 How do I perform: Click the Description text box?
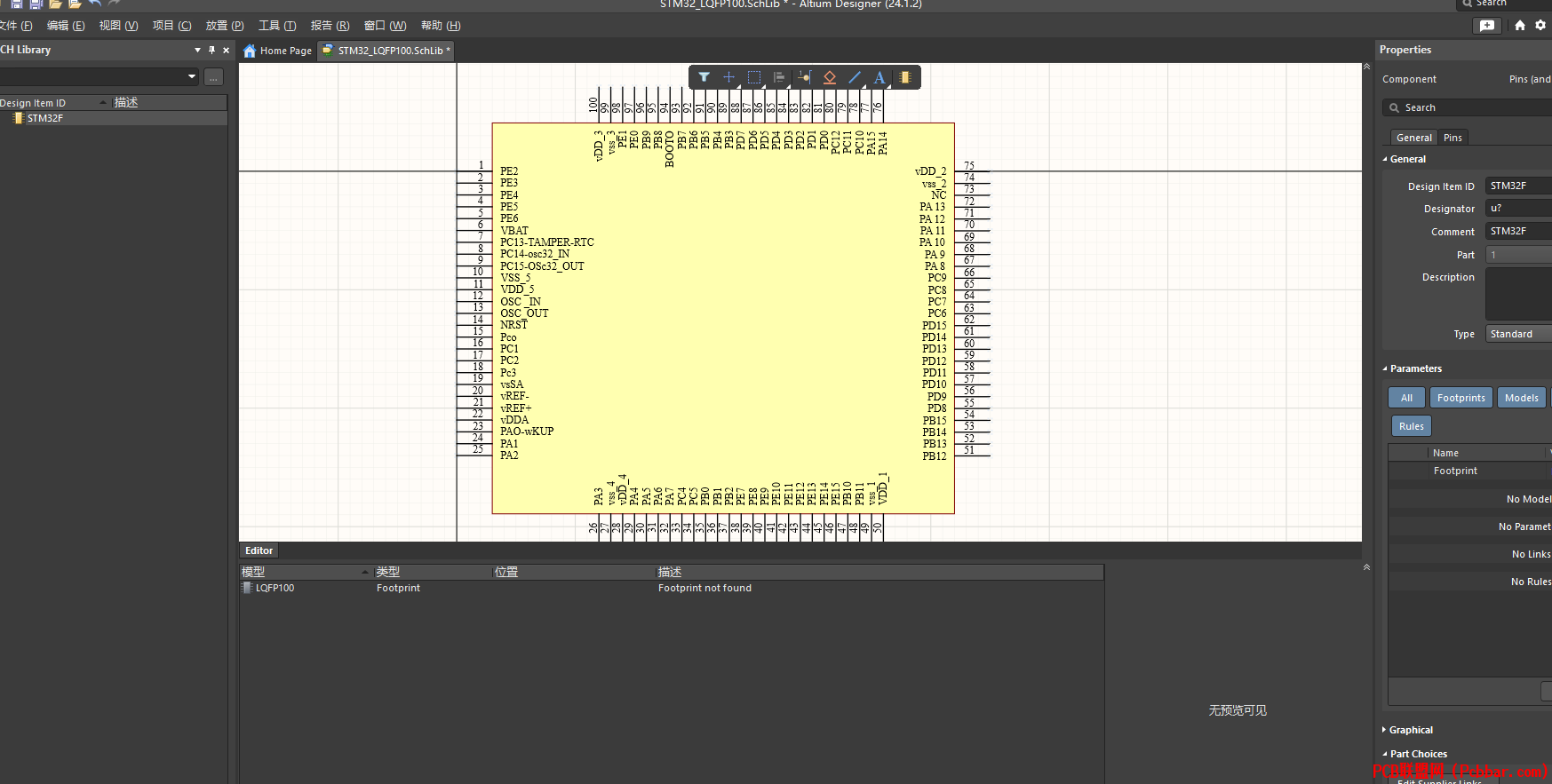tap(1519, 293)
